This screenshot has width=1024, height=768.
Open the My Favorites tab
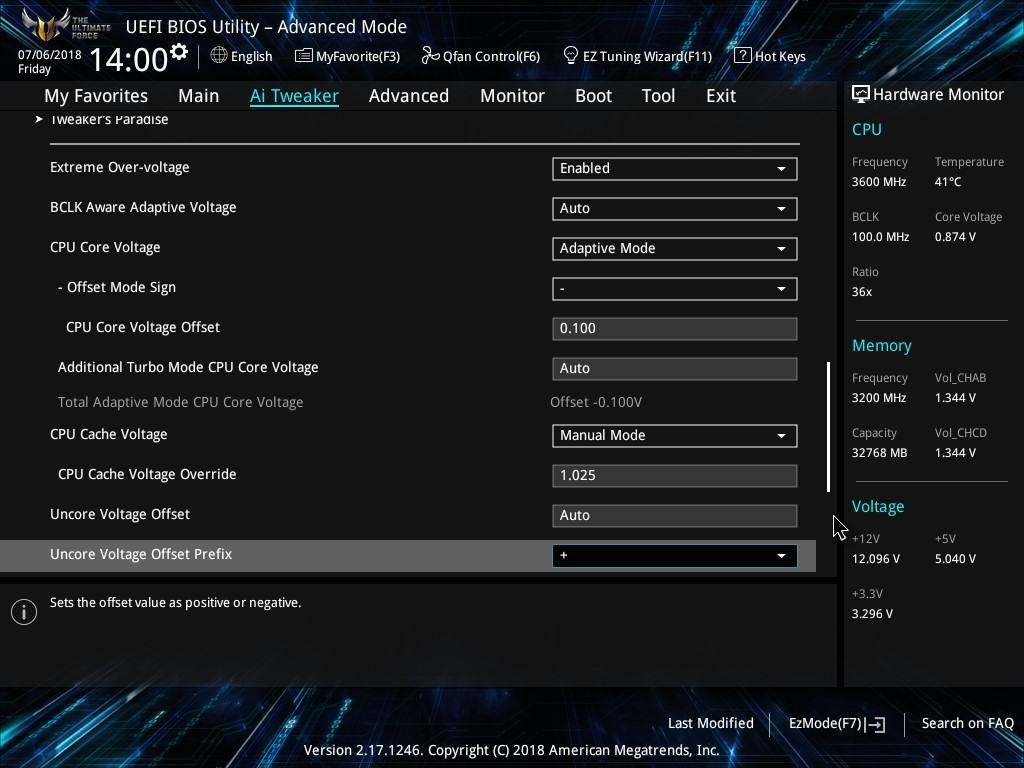(x=96, y=96)
